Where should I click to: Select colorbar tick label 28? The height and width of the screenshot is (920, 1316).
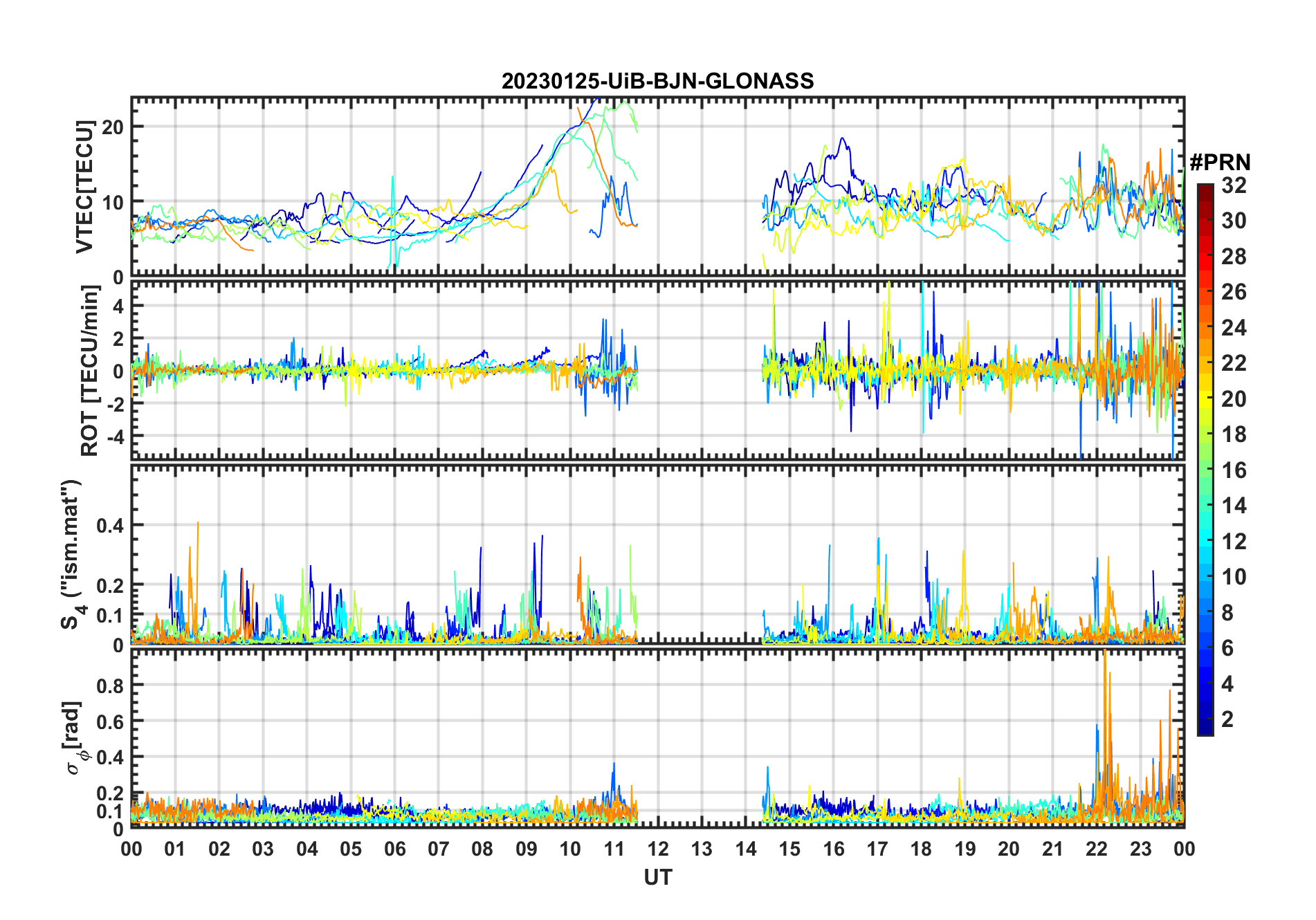pyautogui.click(x=1234, y=257)
